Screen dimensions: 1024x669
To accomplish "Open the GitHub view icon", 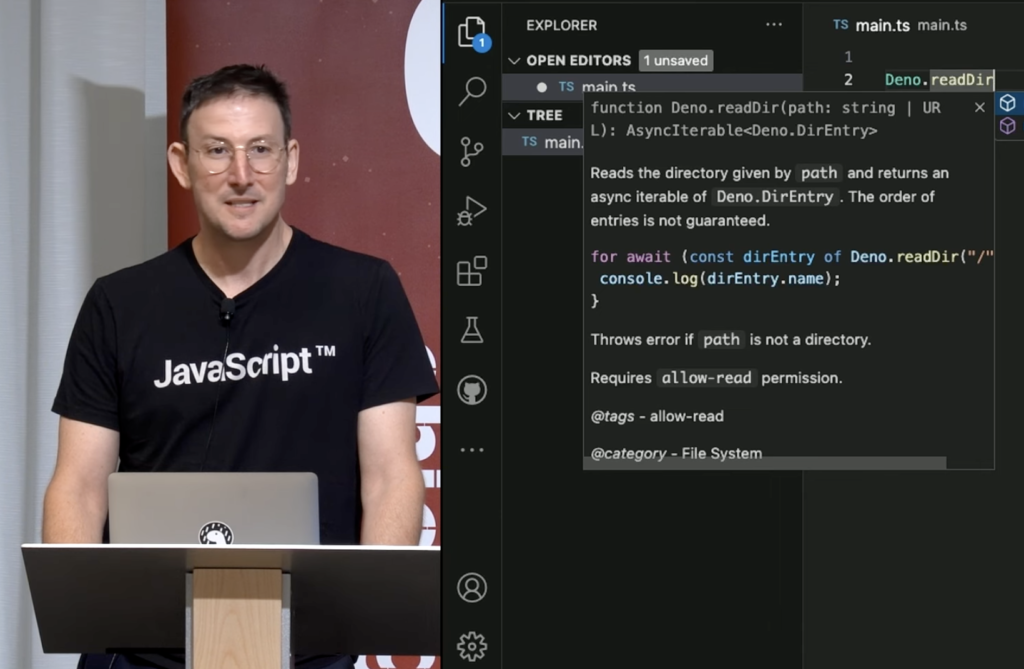I will pos(472,390).
